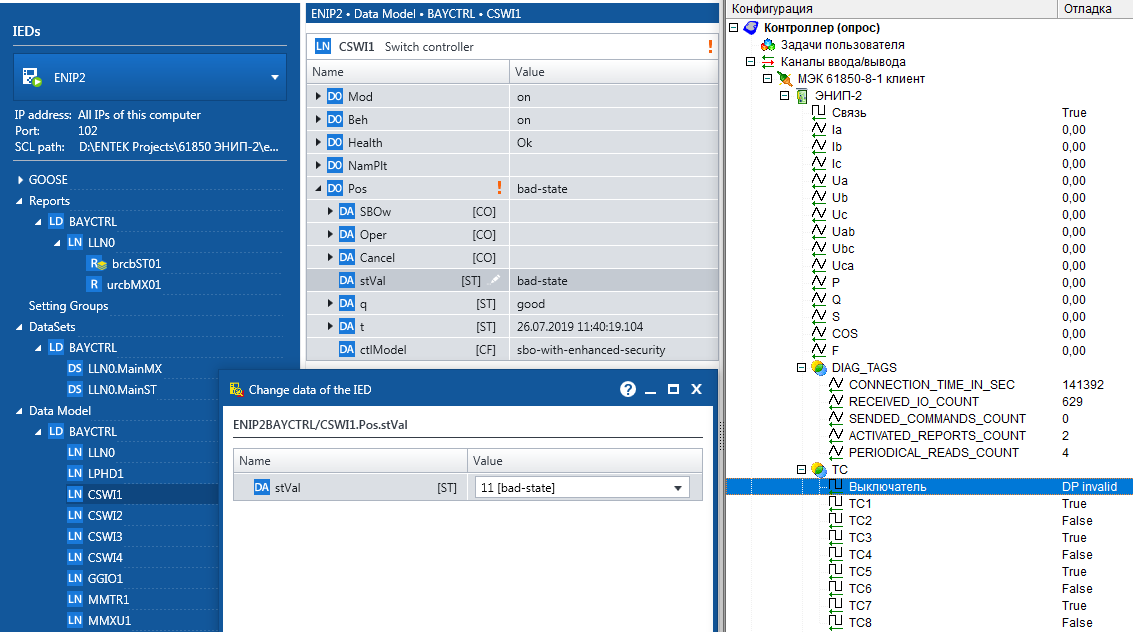Collapse the TC group in tree
1133x632 pixels.
point(801,469)
